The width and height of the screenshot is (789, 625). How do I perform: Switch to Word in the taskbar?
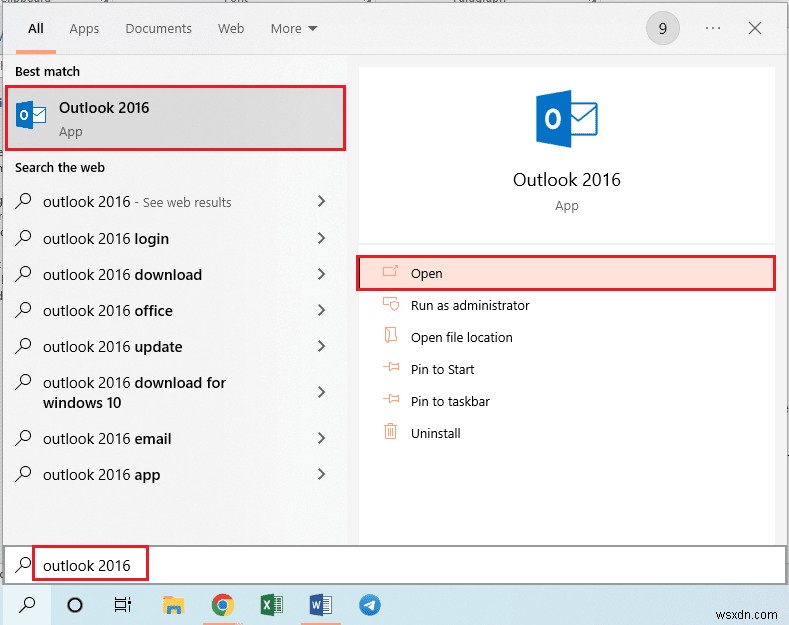(321, 605)
